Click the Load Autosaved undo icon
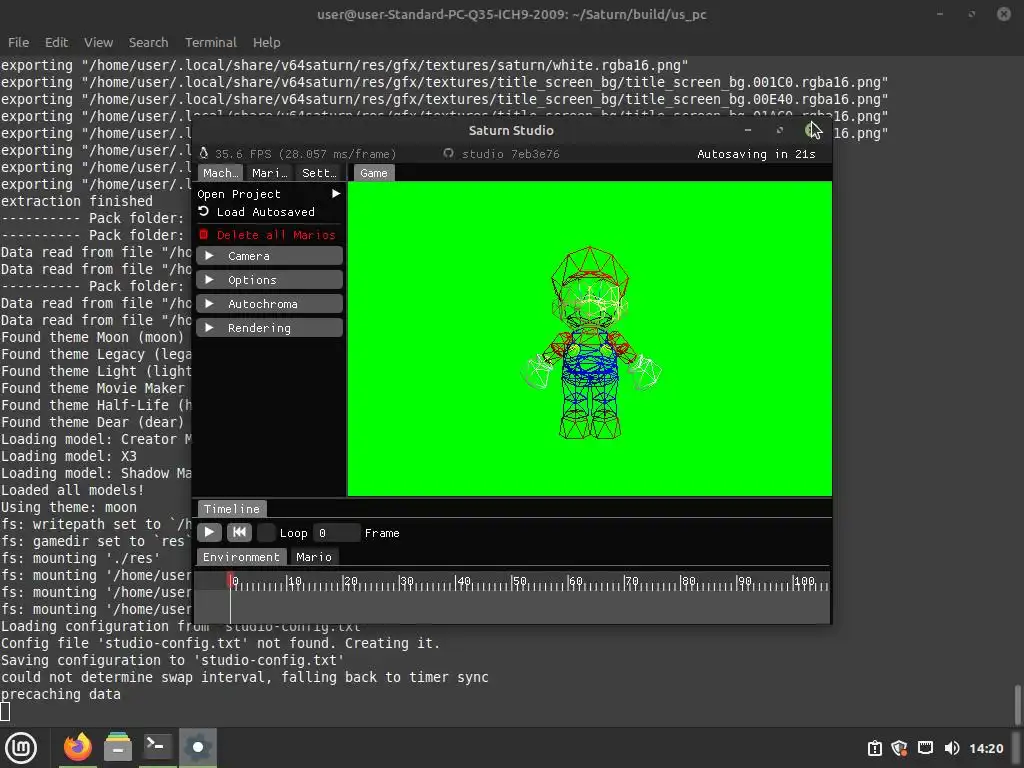 pos(204,211)
